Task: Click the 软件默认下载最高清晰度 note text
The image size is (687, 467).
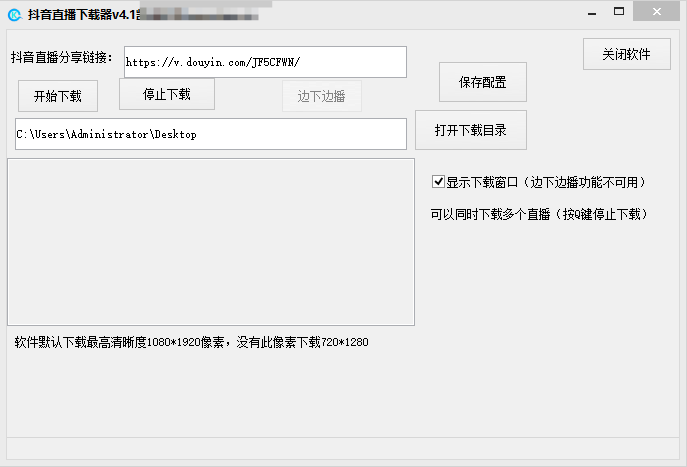Action: point(191,342)
